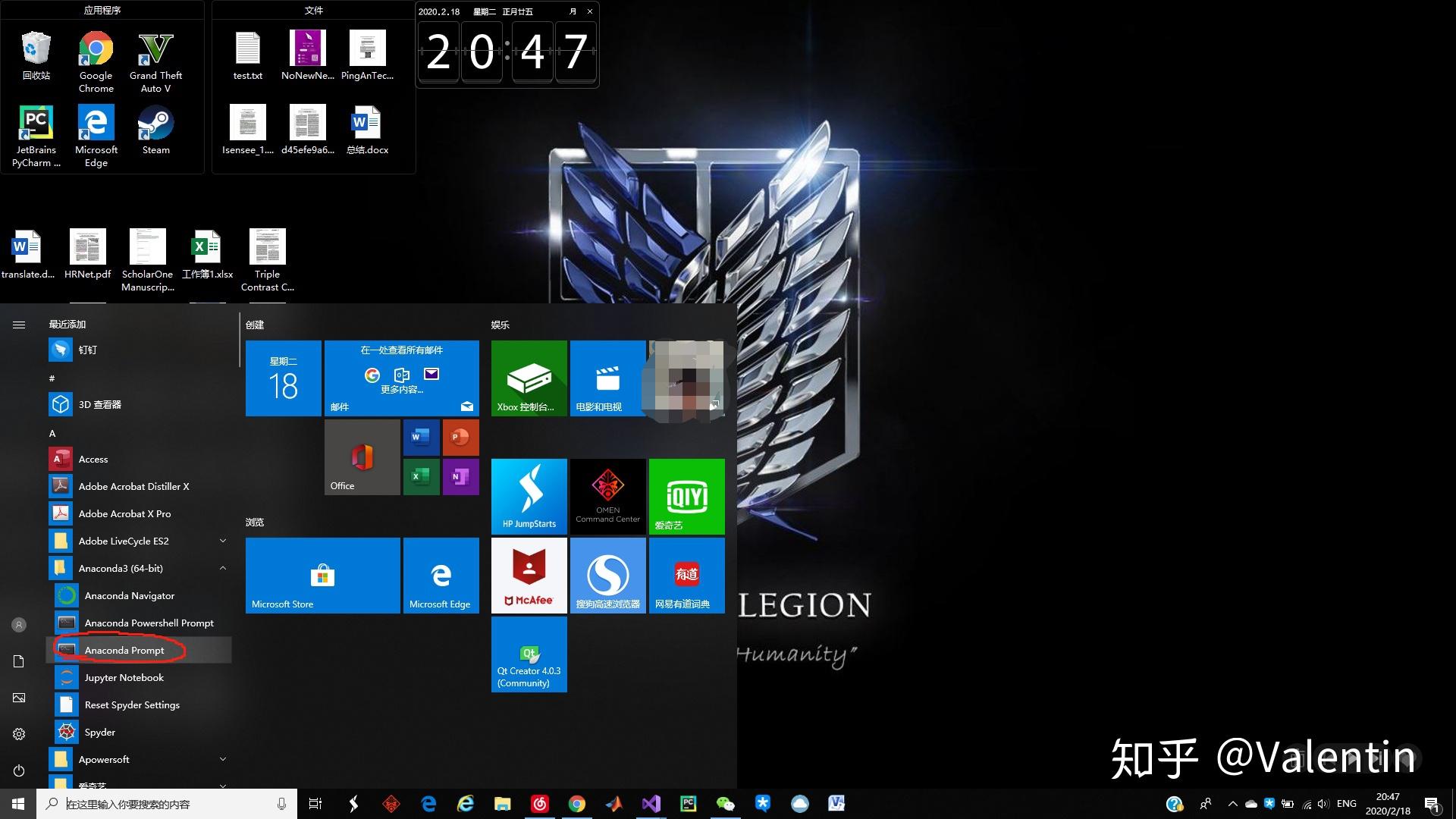The width and height of the screenshot is (1456, 819).
Task: Expand the Adobe LiveCycle ES2 folder
Action: (x=139, y=541)
